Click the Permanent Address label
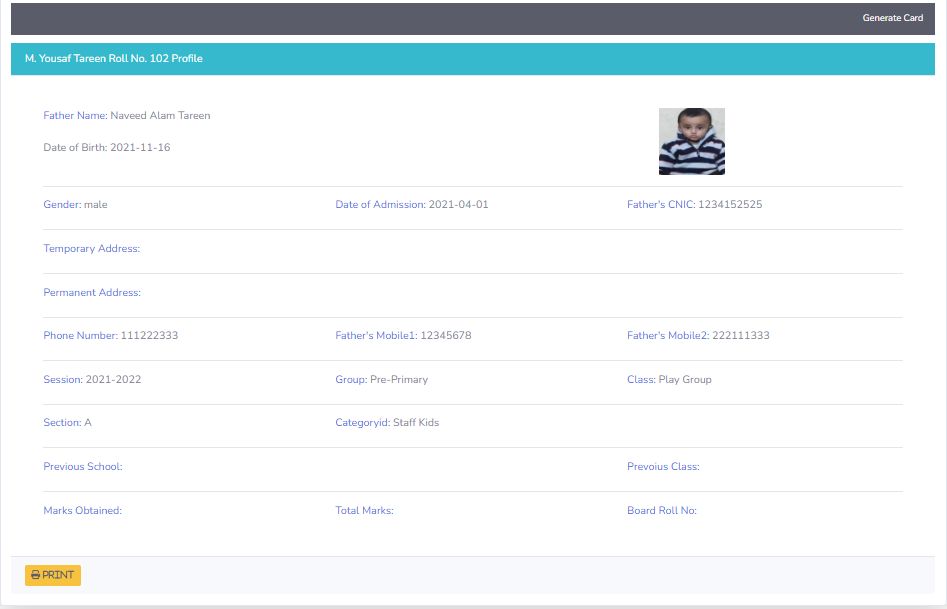 pos(92,292)
